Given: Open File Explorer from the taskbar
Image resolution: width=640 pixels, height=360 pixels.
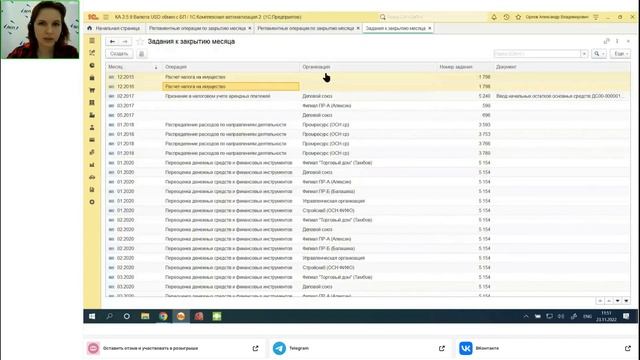Looking at the screenshot, I should pos(145,316).
